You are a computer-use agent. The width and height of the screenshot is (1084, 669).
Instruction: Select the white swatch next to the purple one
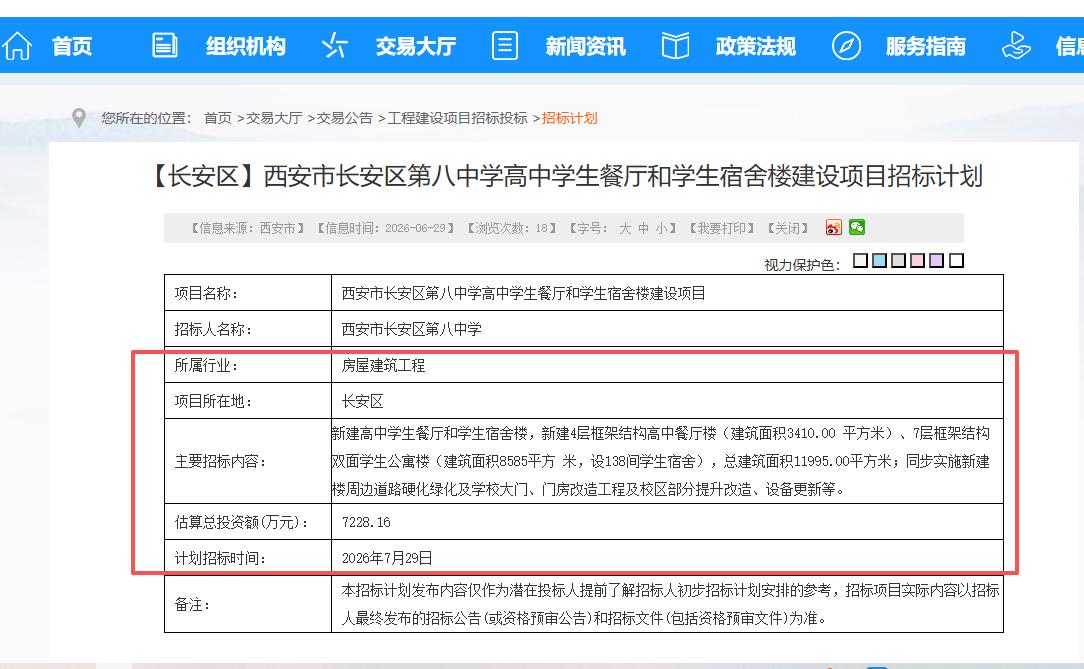[x=956, y=261]
